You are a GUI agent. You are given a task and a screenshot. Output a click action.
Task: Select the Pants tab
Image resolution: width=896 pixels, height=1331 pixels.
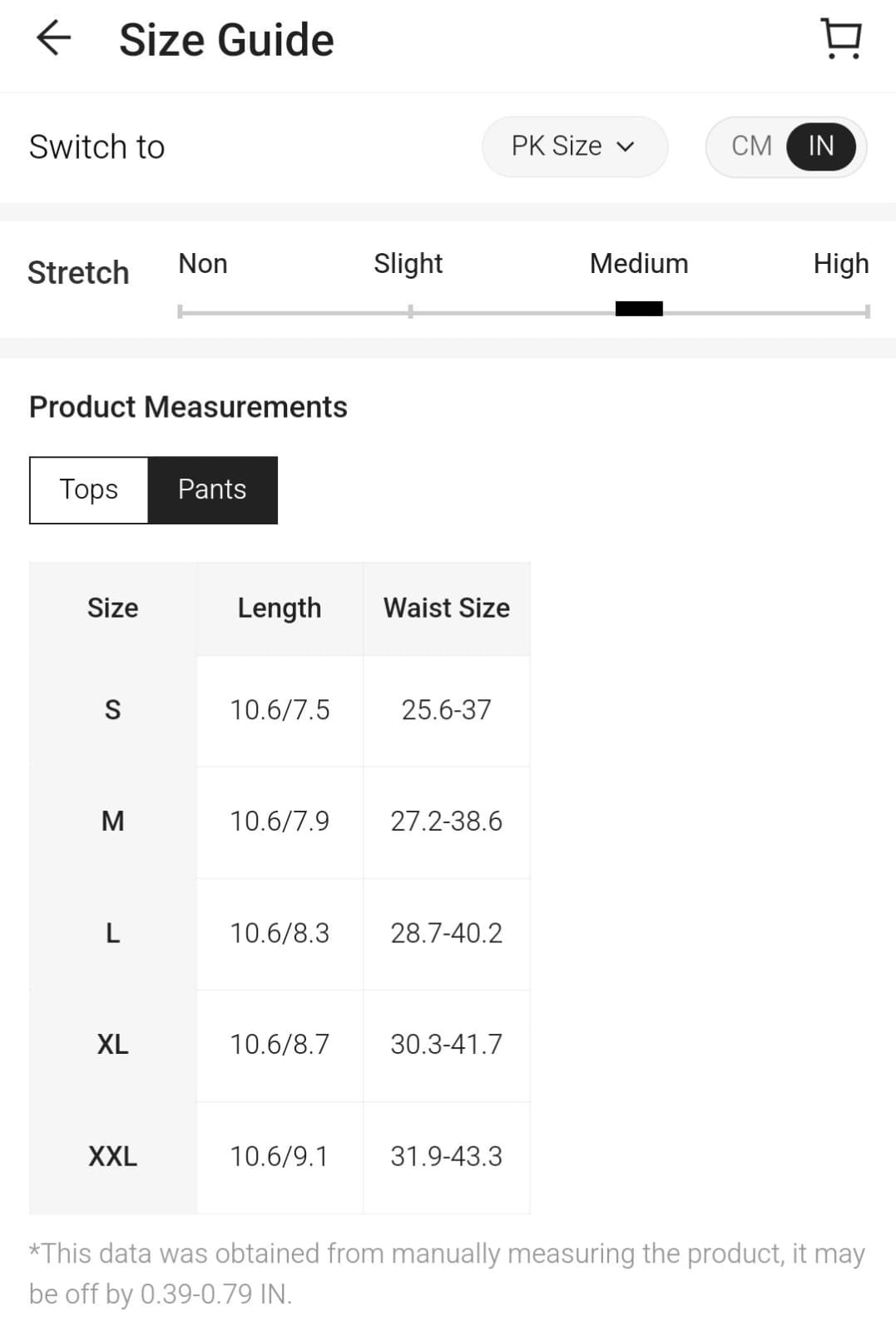212,489
